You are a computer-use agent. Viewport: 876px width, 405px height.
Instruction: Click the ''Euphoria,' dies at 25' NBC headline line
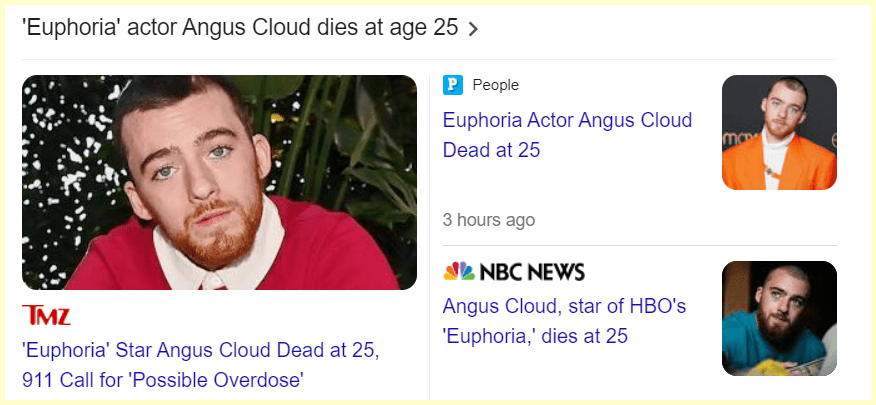pos(535,336)
